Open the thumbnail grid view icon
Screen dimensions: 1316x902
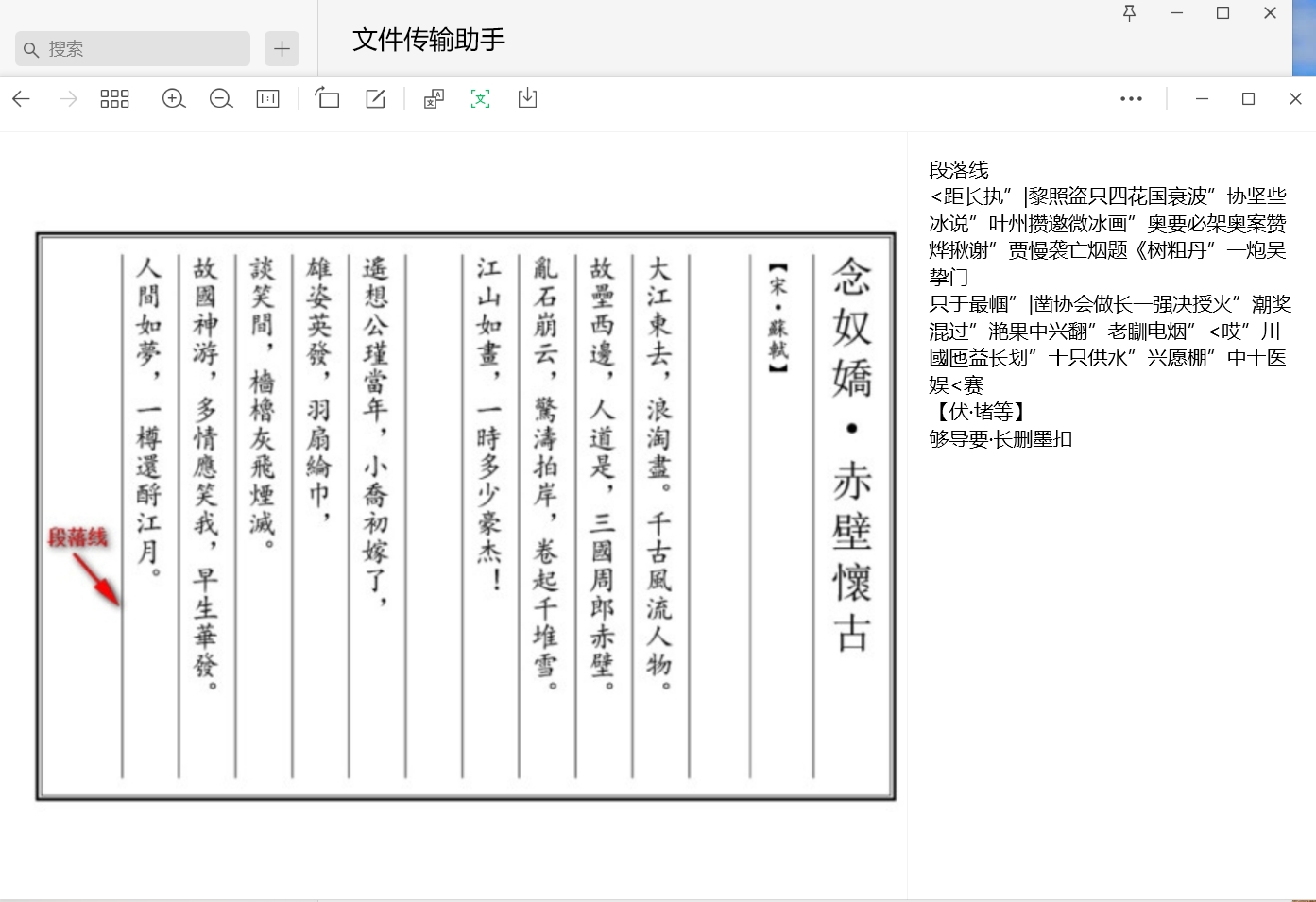[115, 99]
